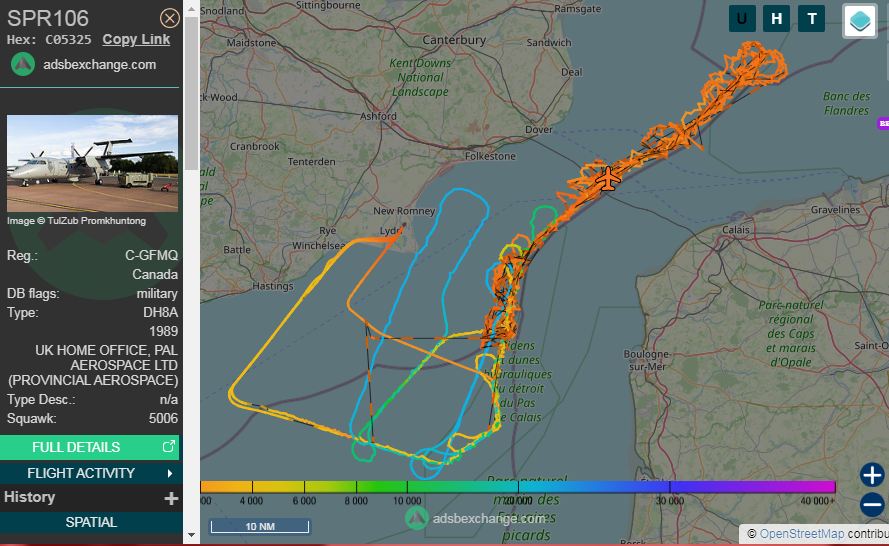The width and height of the screenshot is (889, 546).
Task: Click the New Romney label on map
Action: (x=404, y=211)
